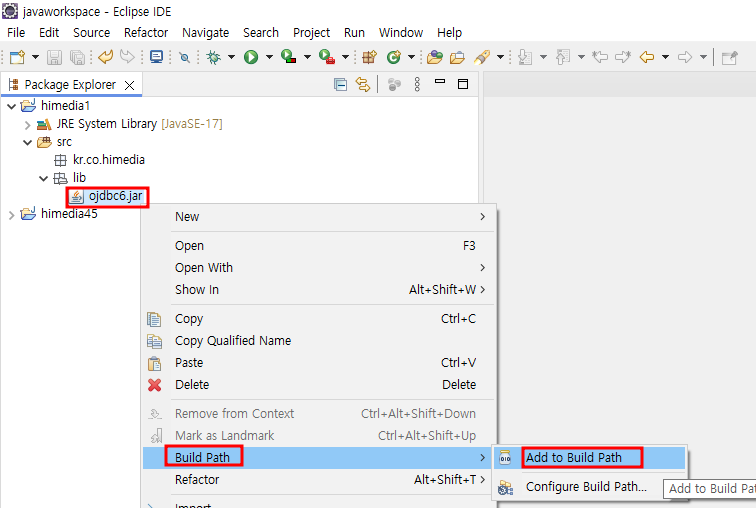Click the Forward navigation arrow icon

(685, 57)
